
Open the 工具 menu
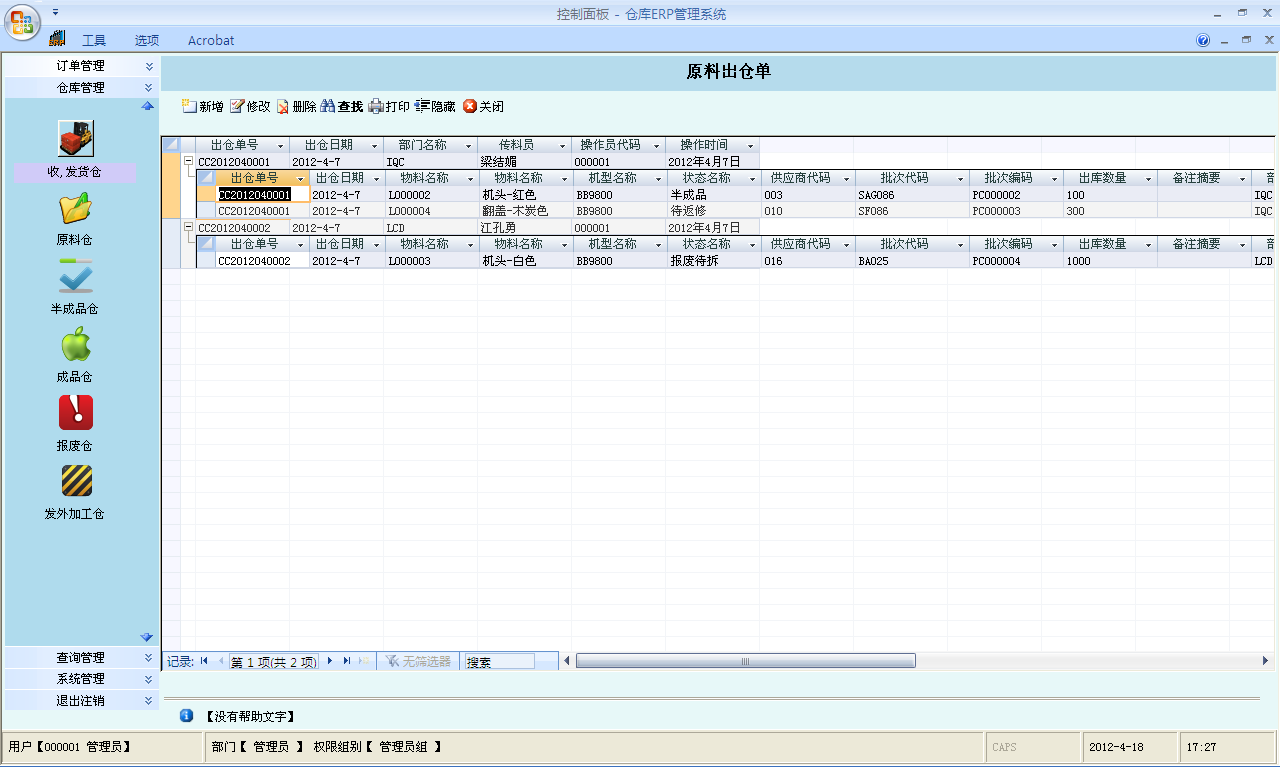coord(94,40)
